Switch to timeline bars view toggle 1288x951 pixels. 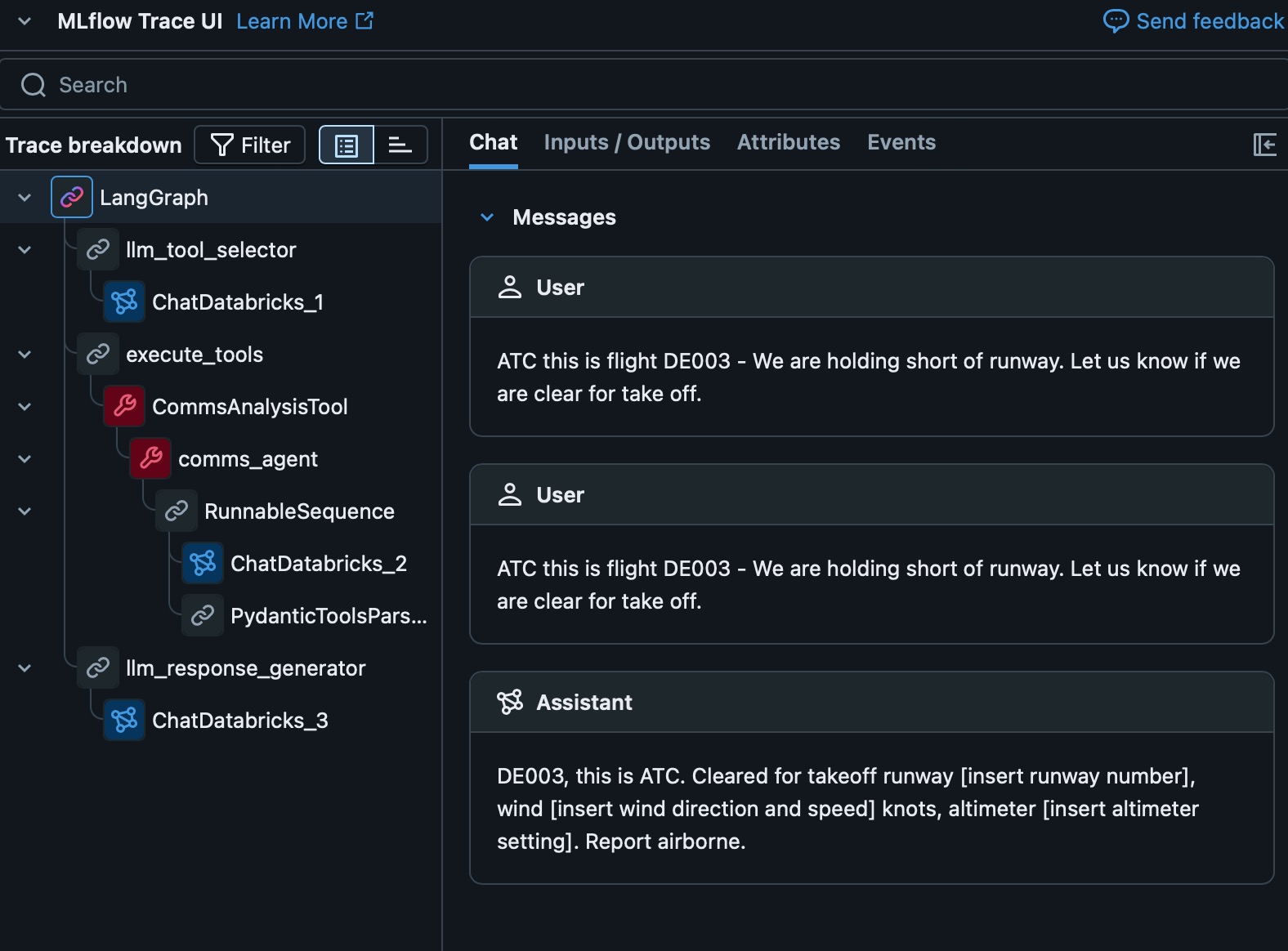click(x=400, y=145)
